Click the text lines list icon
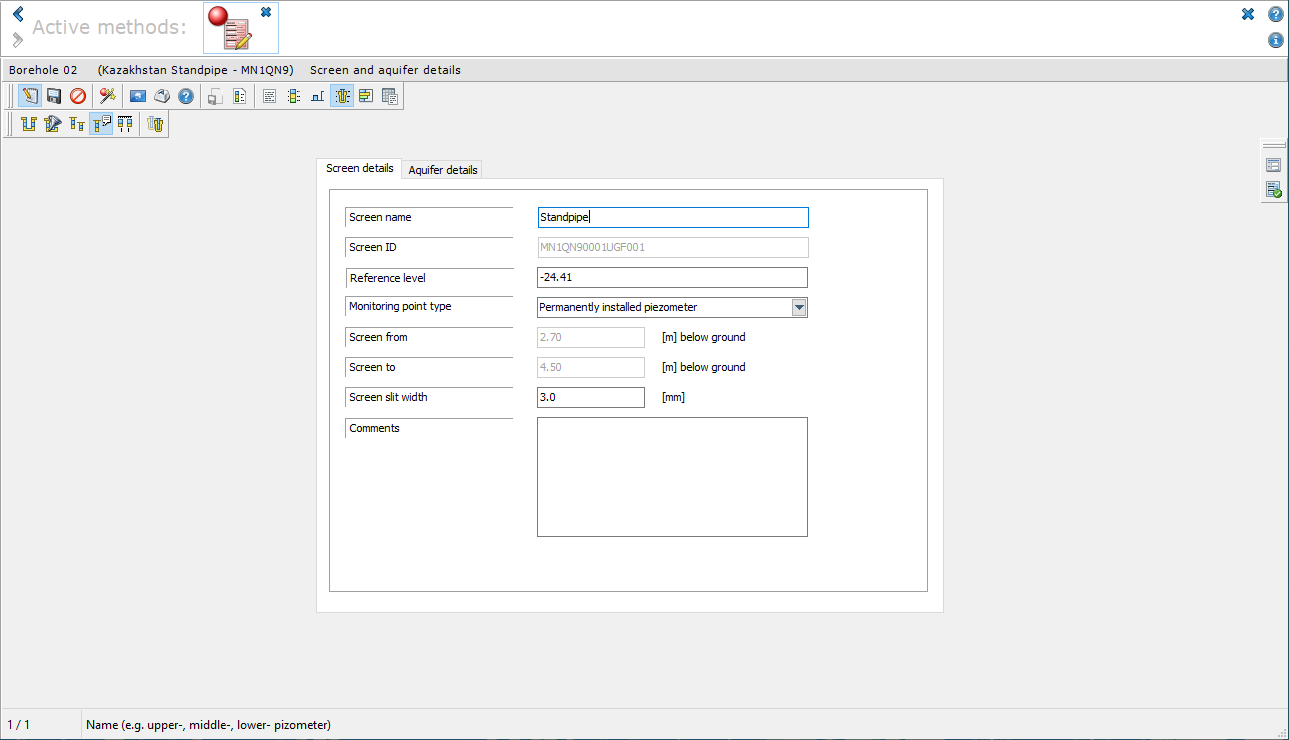The image size is (1289, 740). tap(269, 96)
